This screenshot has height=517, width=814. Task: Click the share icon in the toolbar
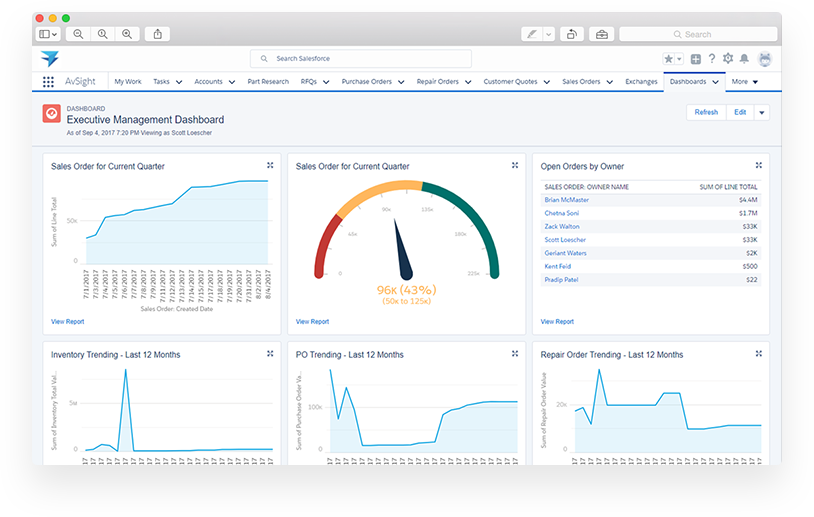coord(158,34)
